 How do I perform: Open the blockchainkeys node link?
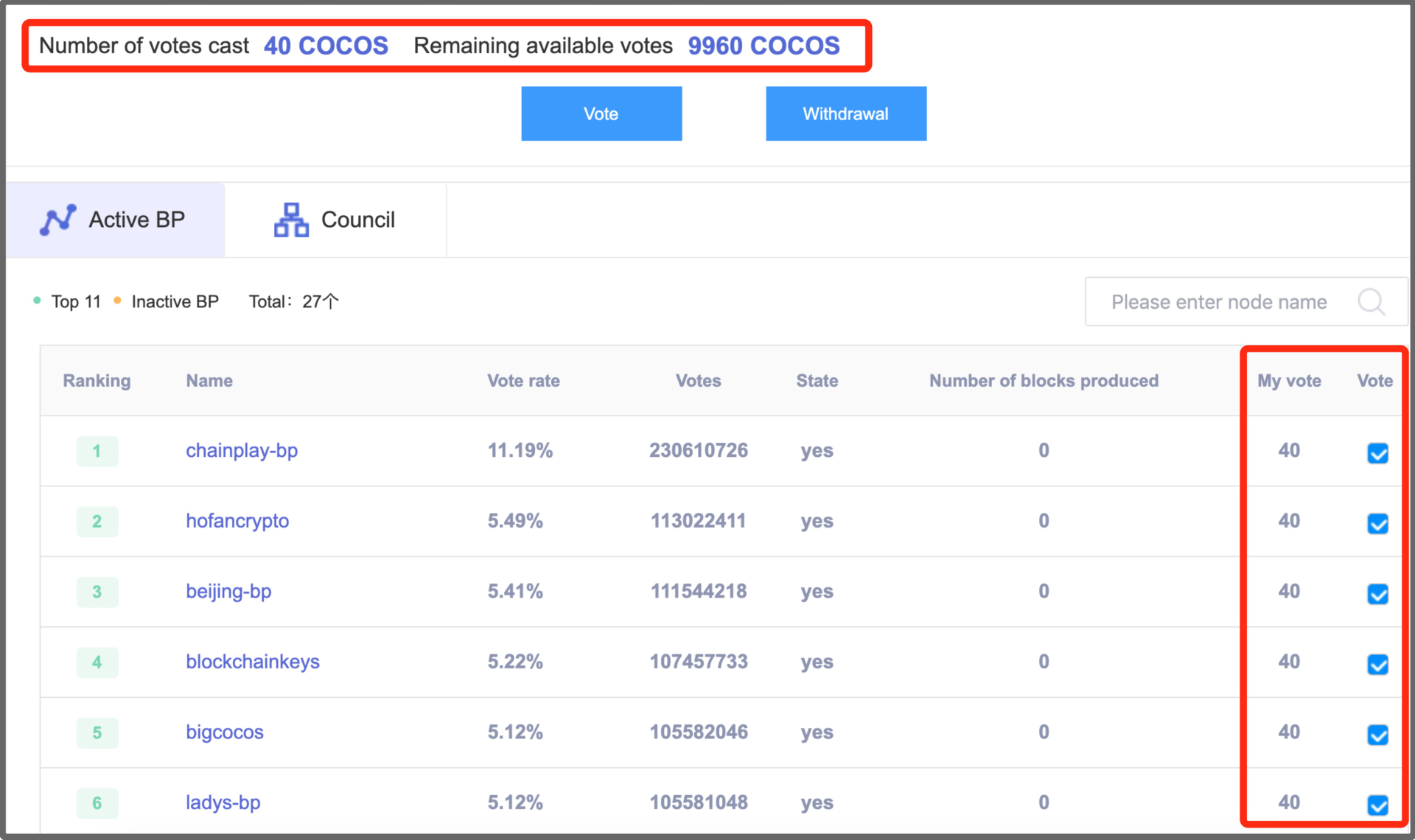pyautogui.click(x=252, y=662)
